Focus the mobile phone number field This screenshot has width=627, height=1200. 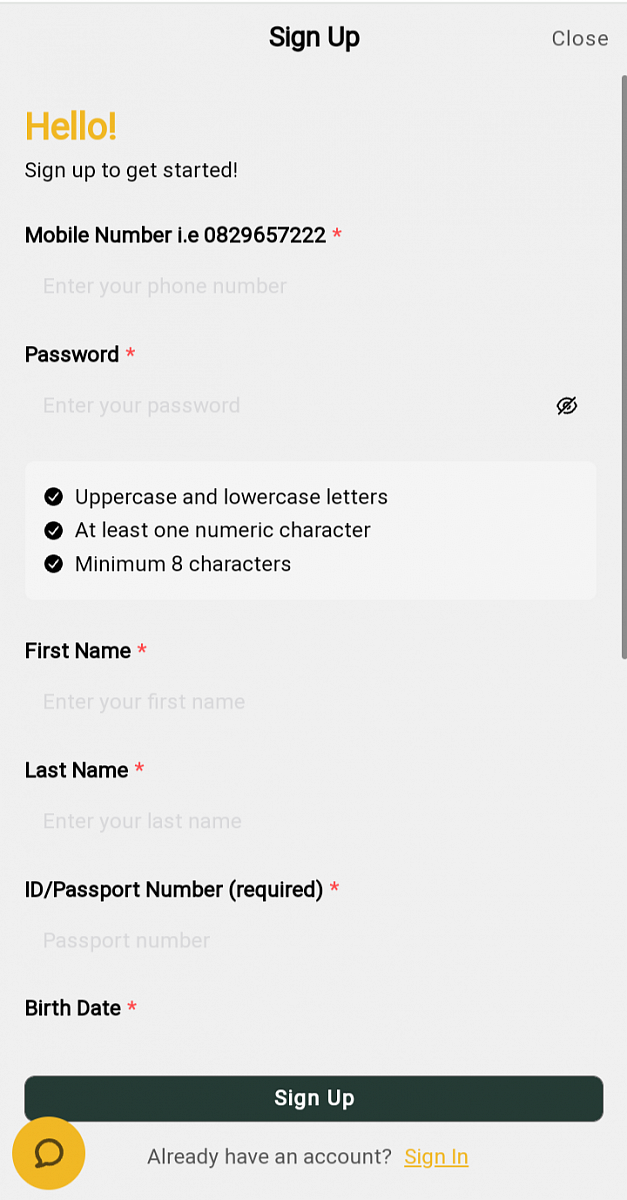click(x=300, y=287)
